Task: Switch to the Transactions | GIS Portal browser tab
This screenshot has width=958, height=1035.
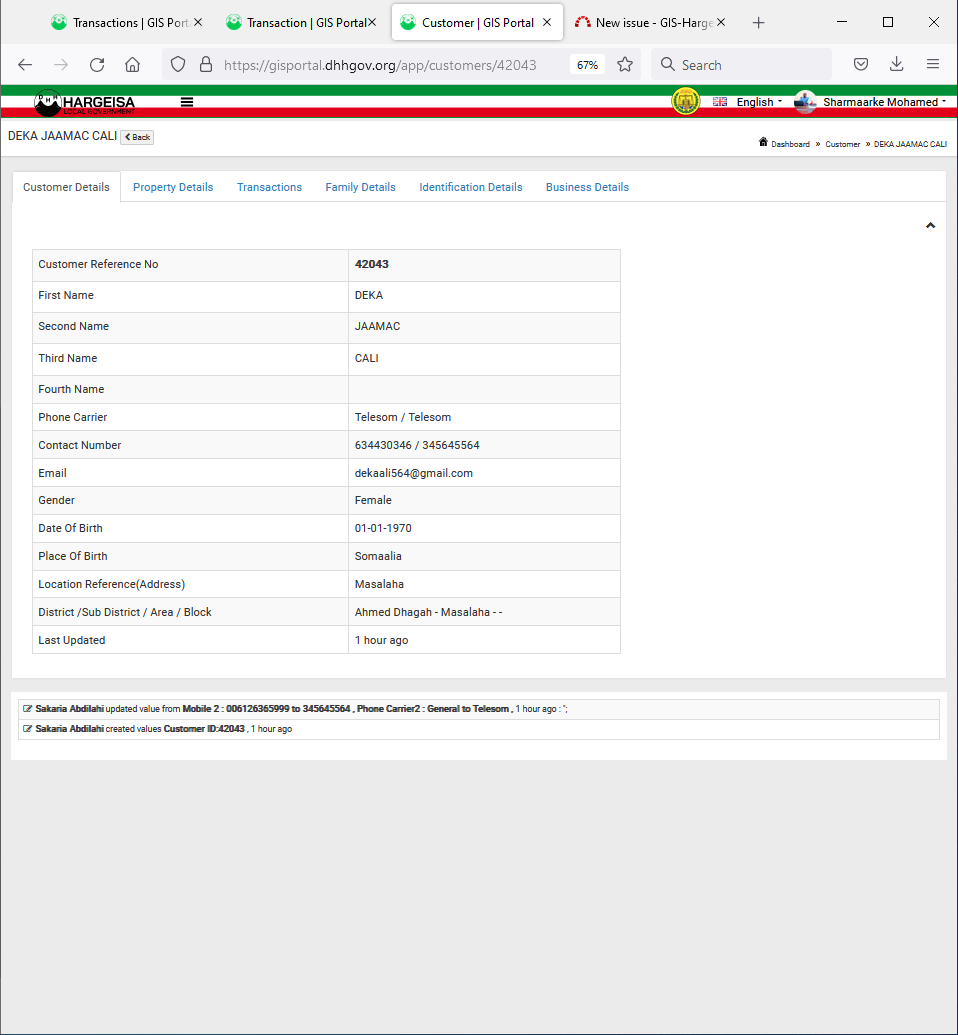Action: (125, 22)
